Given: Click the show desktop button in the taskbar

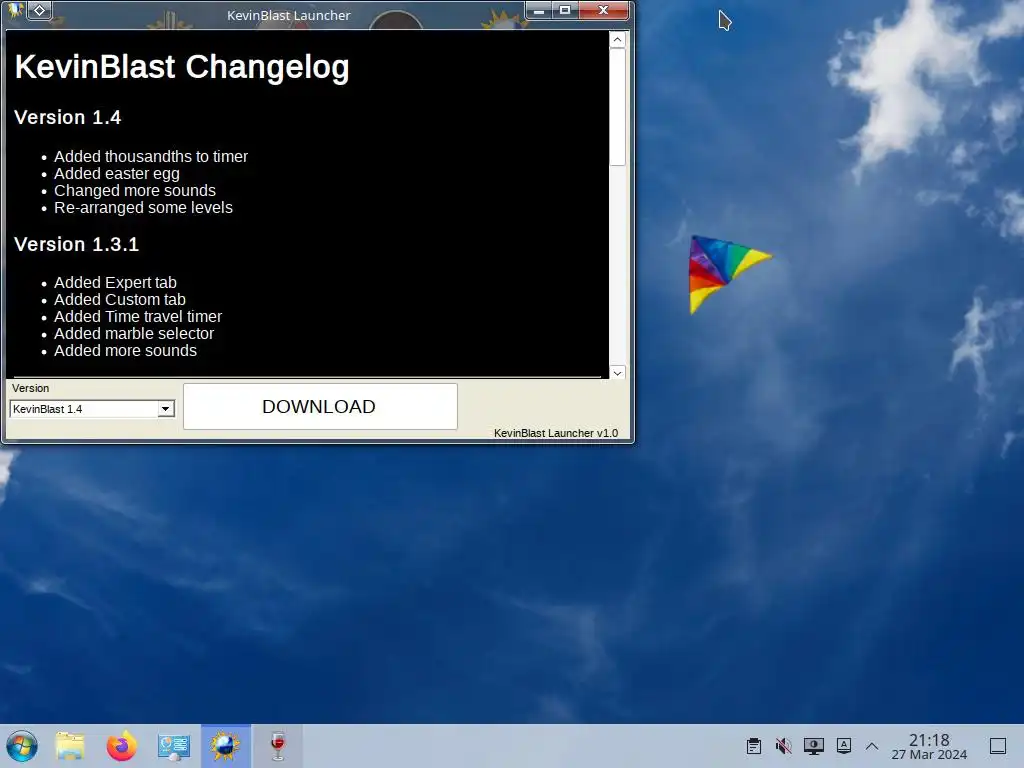Looking at the screenshot, I should click(x=998, y=746).
